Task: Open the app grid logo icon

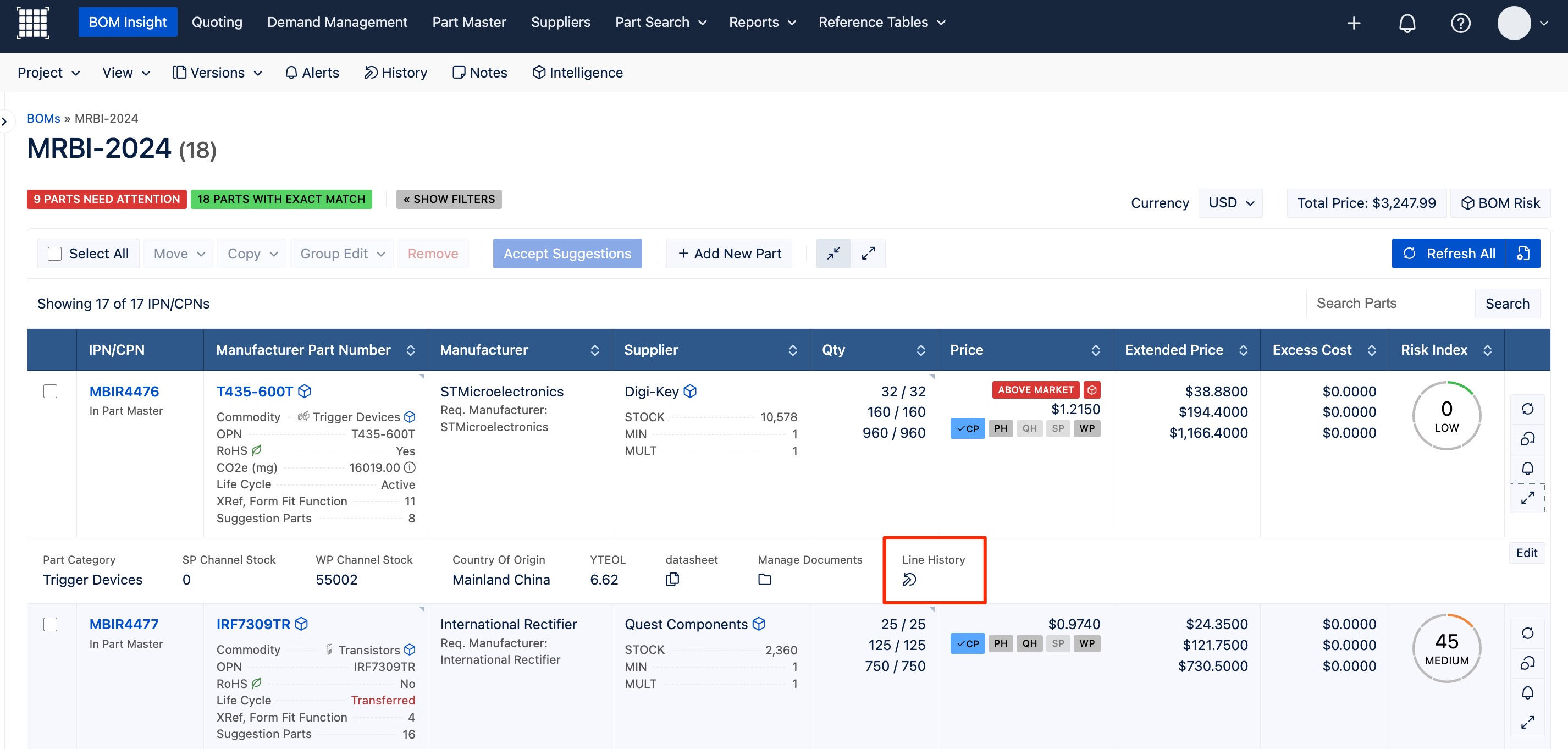Action: coord(33,23)
